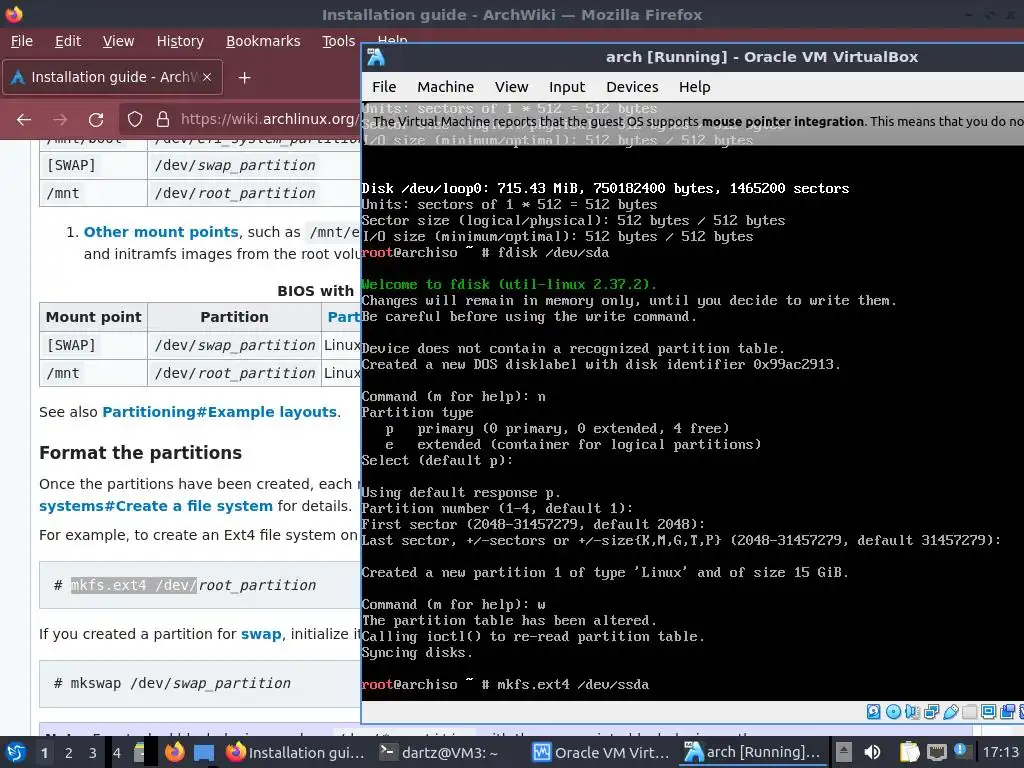Click the network monitor icon in the system tray
The image size is (1024, 768).
[936, 752]
